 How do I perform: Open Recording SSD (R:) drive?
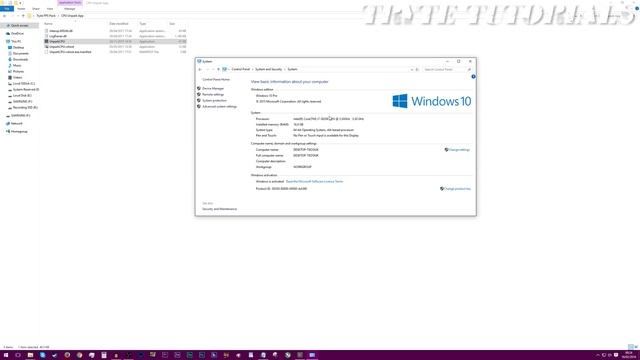pyautogui.click(x=25, y=107)
